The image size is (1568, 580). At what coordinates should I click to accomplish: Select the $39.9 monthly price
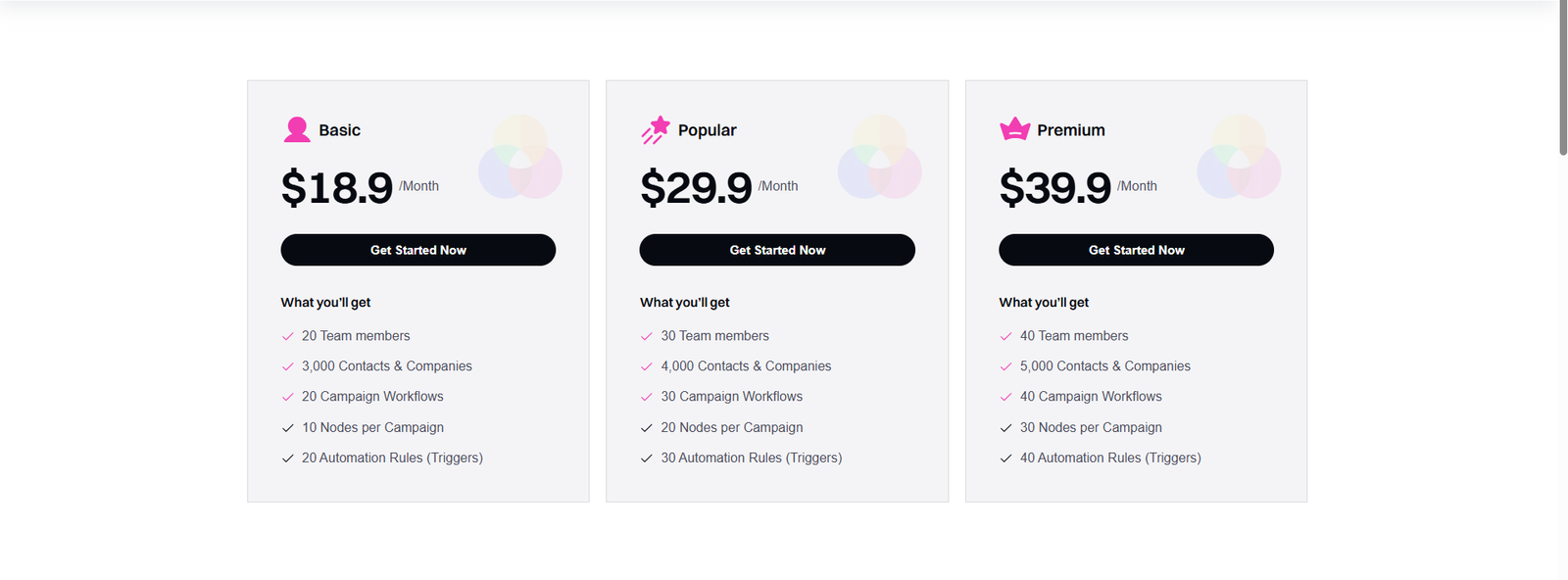[x=1055, y=187]
